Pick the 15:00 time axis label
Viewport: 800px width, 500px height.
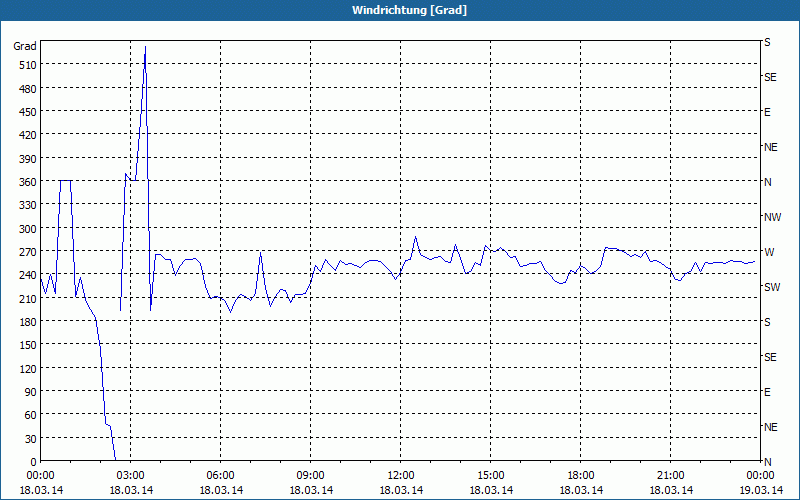491,476
